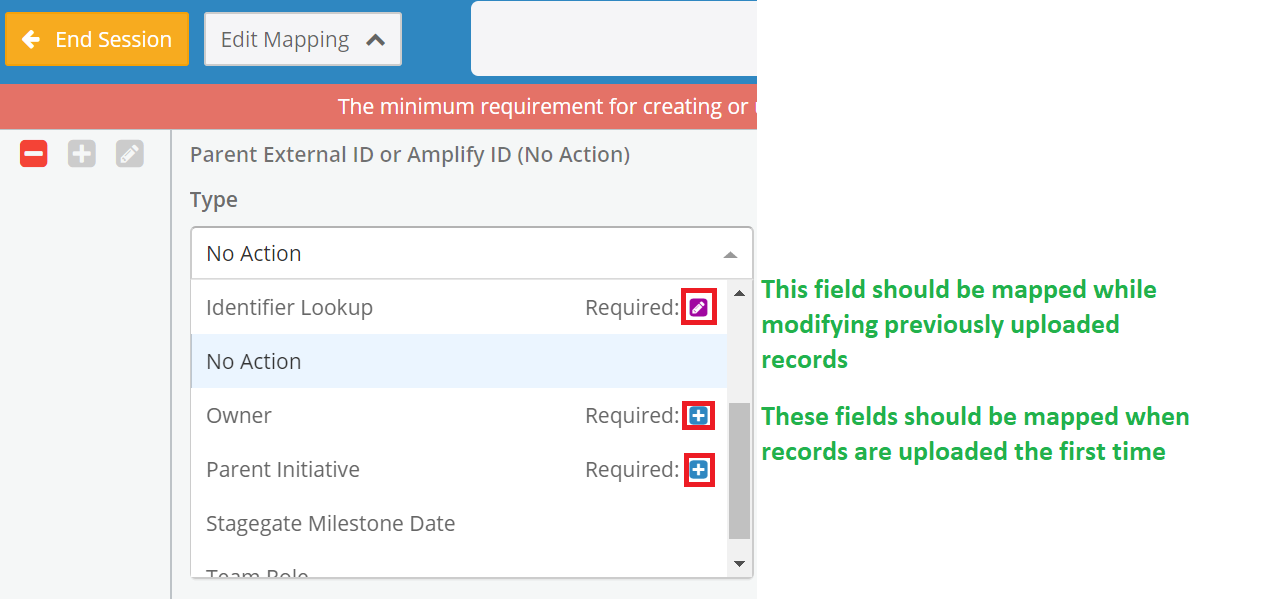
Task: Click the dropdown list scroll down arrow
Action: (x=739, y=564)
